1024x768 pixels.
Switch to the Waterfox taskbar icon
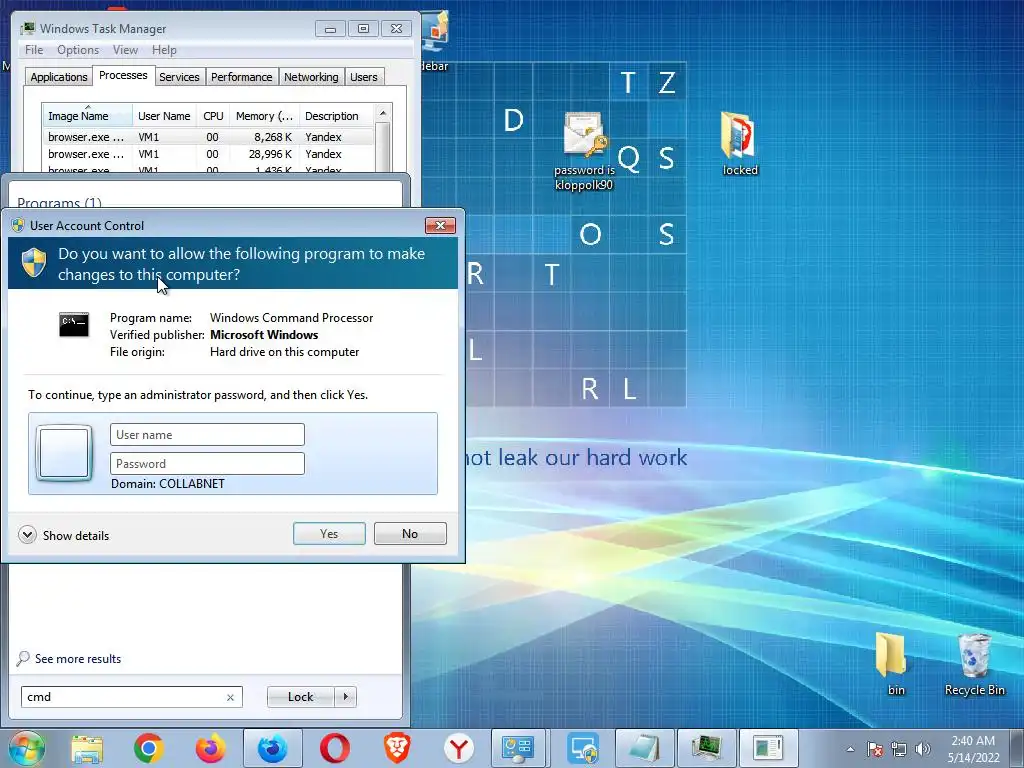pyautogui.click(x=272, y=748)
